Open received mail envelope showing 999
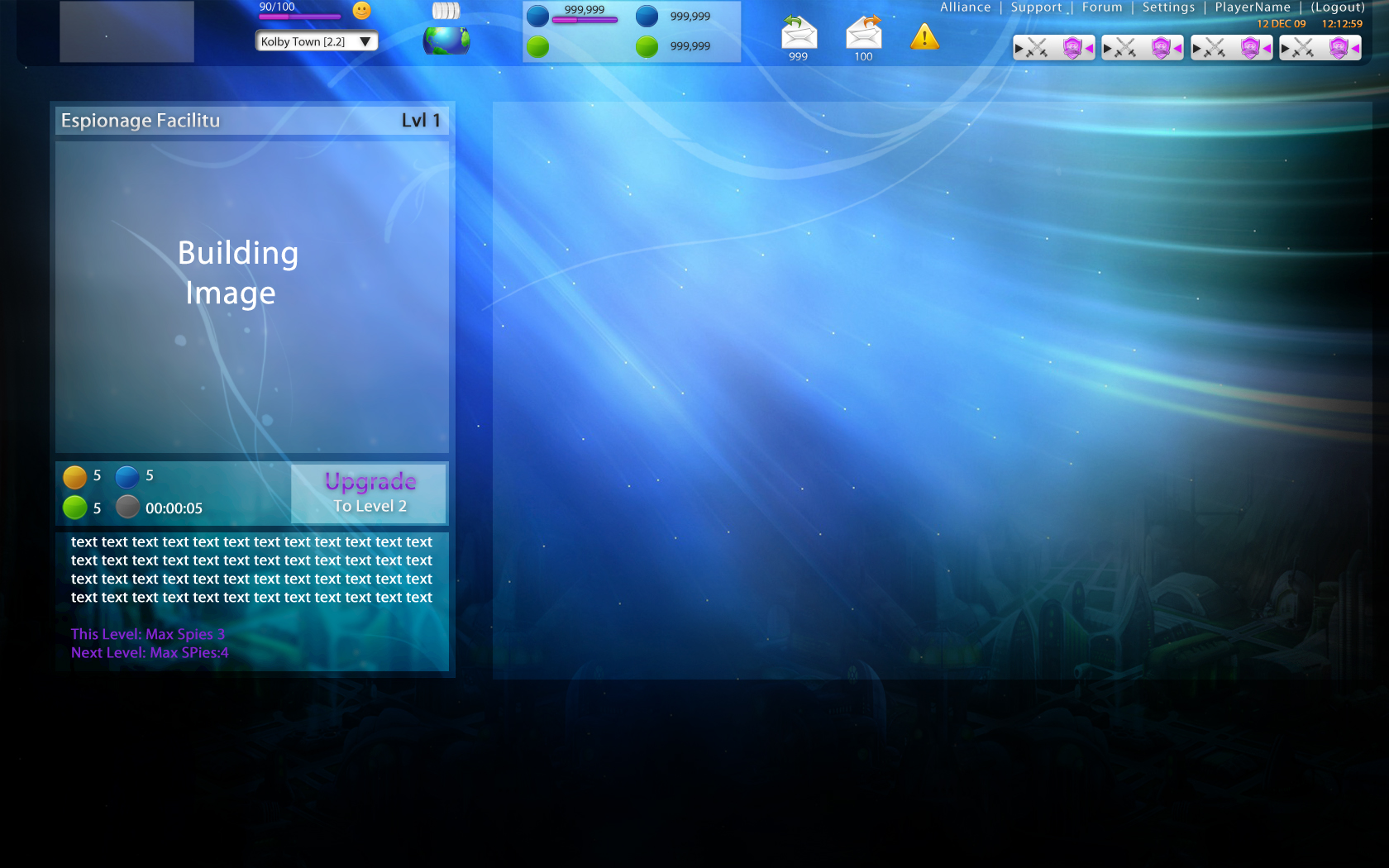 799,33
